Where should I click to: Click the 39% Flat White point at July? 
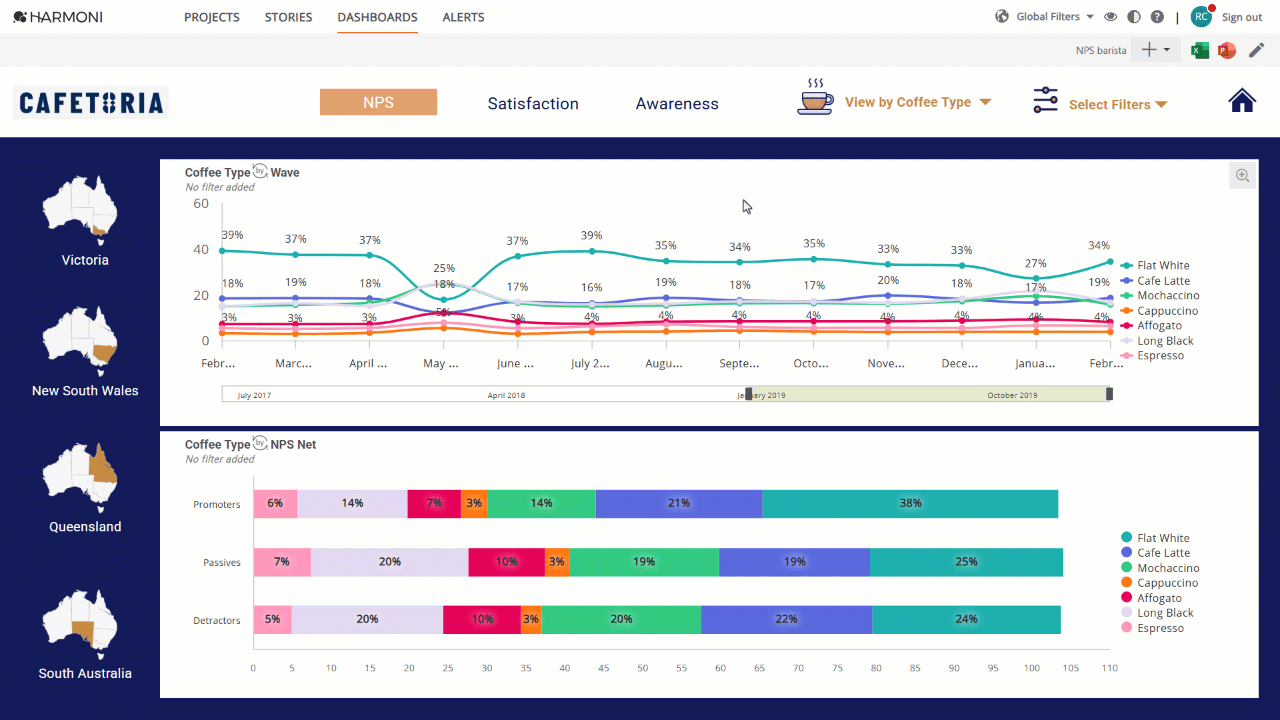[591, 251]
